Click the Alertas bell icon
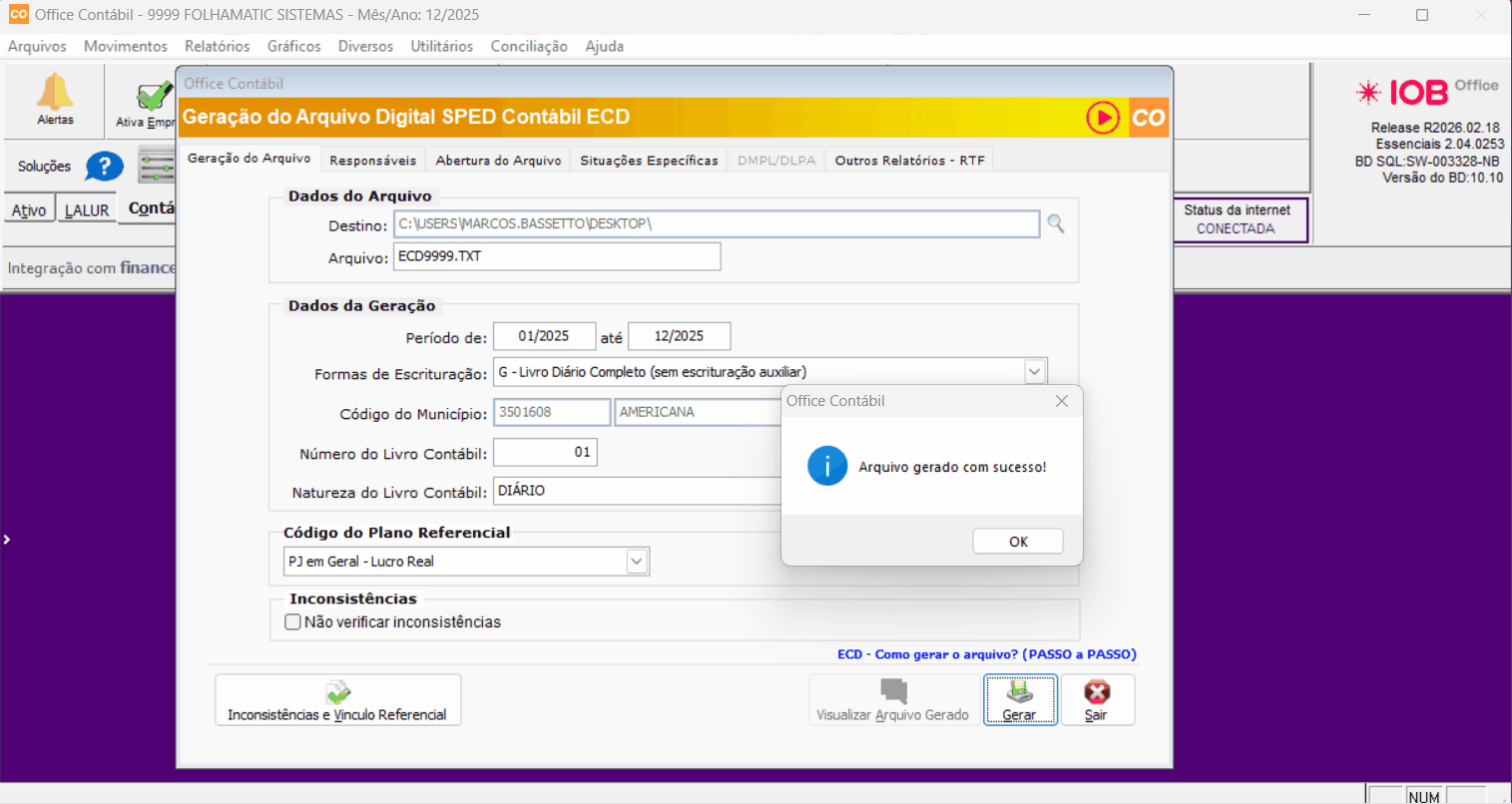This screenshot has width=1512, height=804. 55,94
